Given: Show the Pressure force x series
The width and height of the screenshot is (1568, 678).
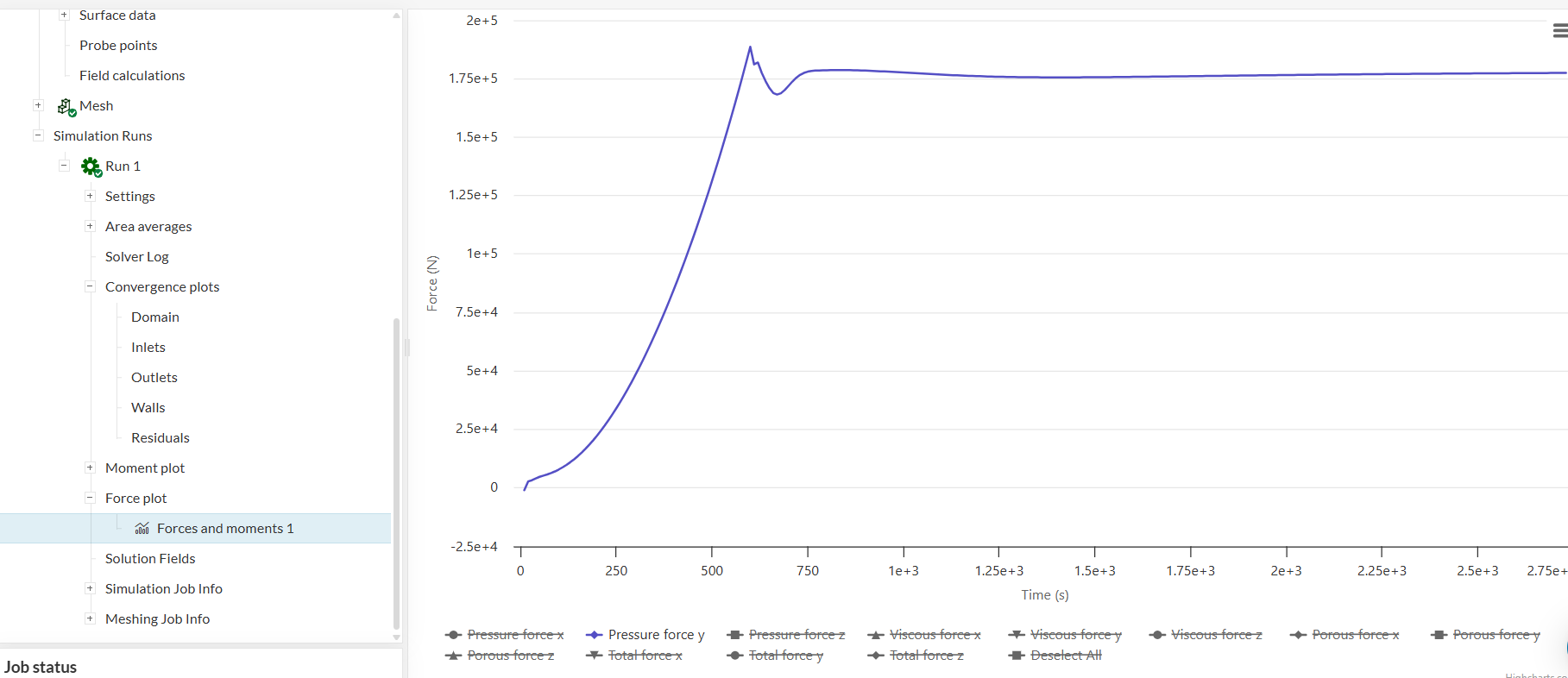Looking at the screenshot, I should click(x=515, y=635).
